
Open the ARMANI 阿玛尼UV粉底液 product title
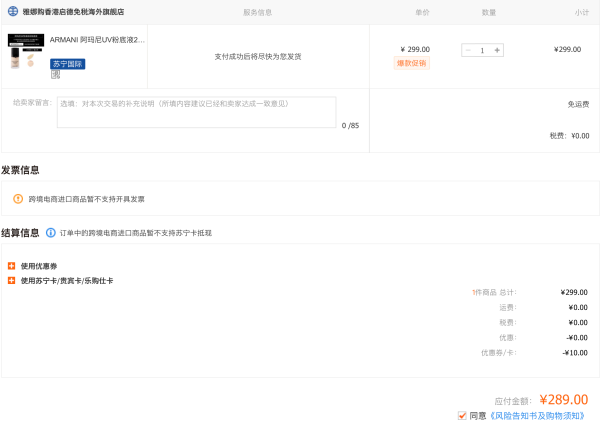tap(97, 40)
